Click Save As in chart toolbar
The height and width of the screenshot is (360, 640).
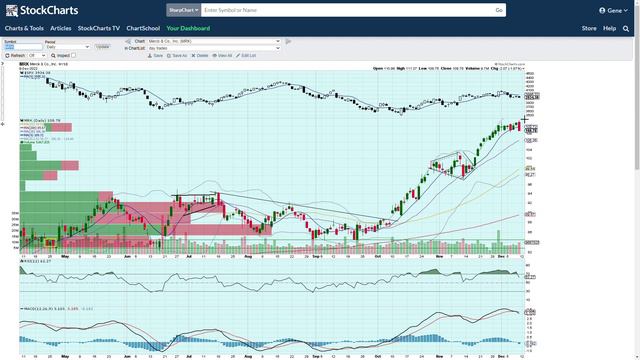click(x=177, y=56)
